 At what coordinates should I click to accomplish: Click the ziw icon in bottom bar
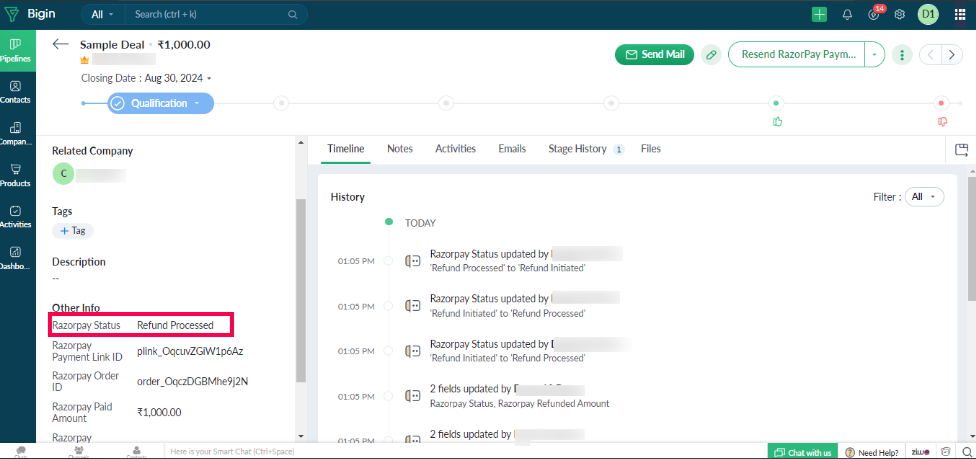pyautogui.click(x=921, y=452)
